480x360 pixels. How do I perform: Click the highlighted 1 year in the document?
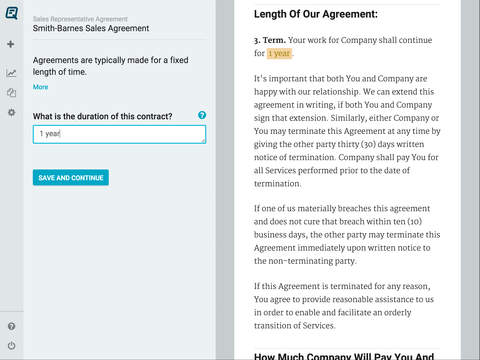tap(279, 53)
